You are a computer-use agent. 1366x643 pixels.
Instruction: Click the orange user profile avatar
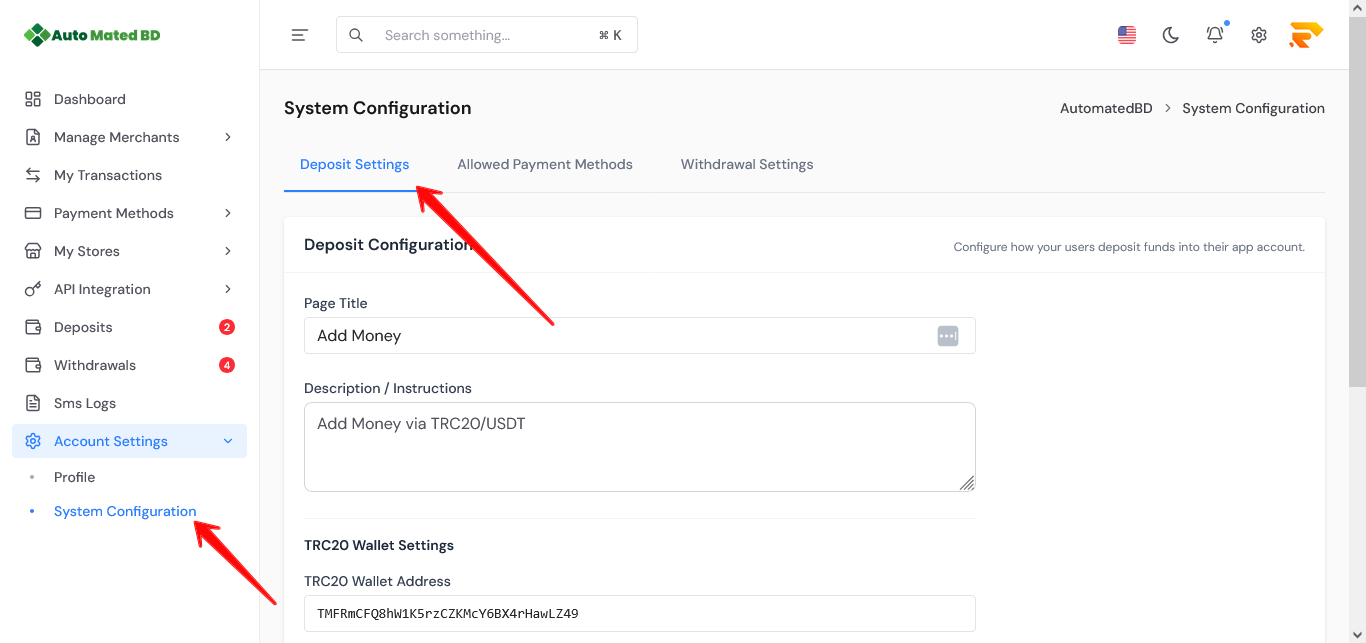pyautogui.click(x=1306, y=35)
